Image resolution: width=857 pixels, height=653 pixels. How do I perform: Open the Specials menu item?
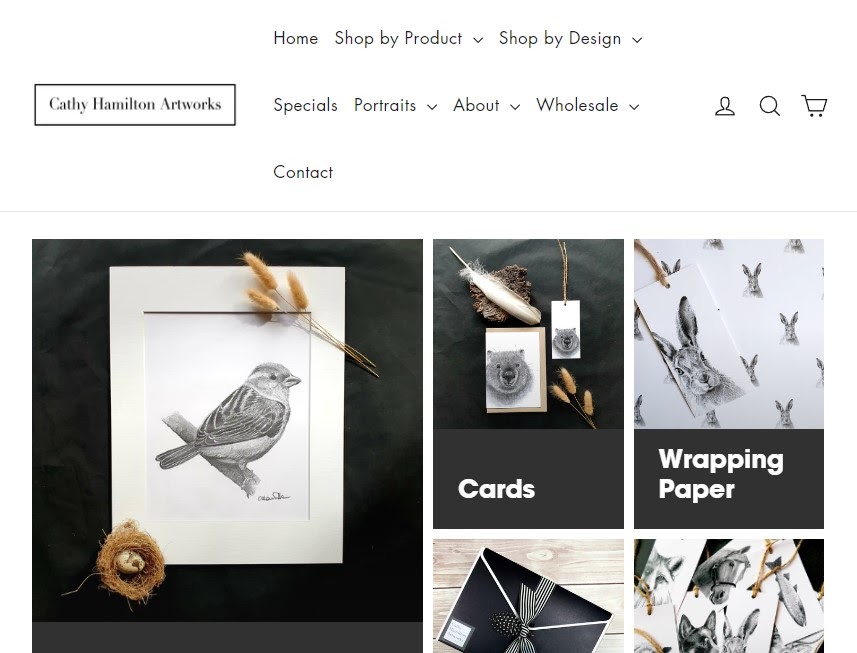pyautogui.click(x=306, y=105)
